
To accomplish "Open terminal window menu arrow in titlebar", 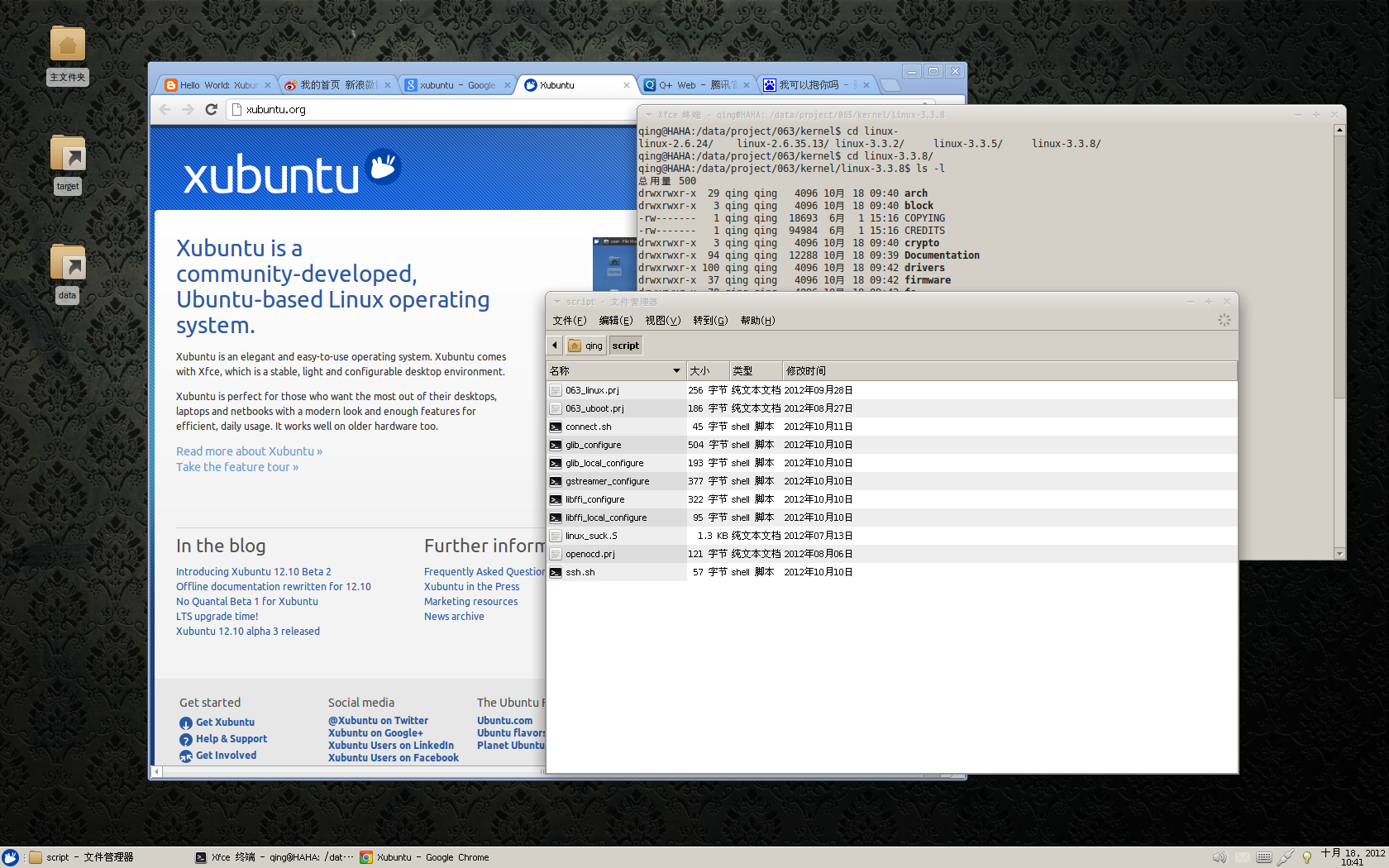I will tap(649, 115).
